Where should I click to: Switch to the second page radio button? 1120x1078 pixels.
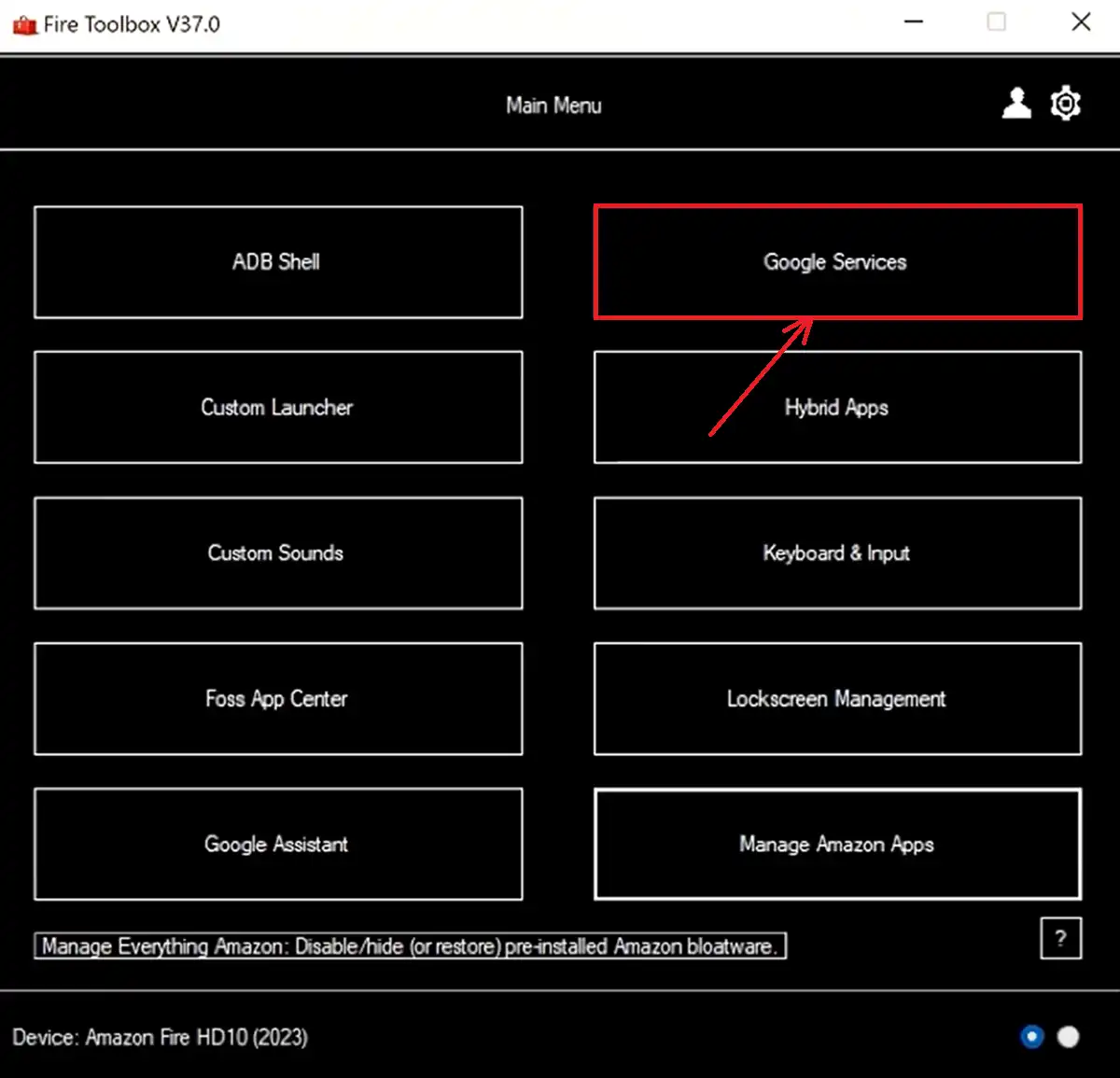tap(1068, 1036)
